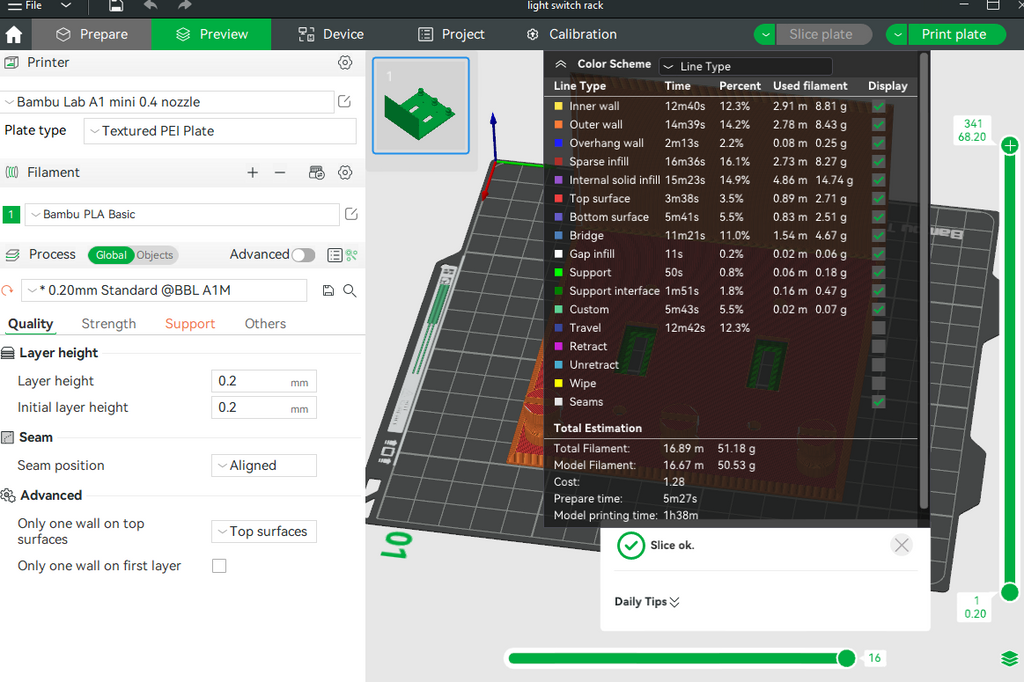The width and height of the screenshot is (1024, 682).
Task: Switch to the Support settings tab
Action: pyautogui.click(x=189, y=324)
